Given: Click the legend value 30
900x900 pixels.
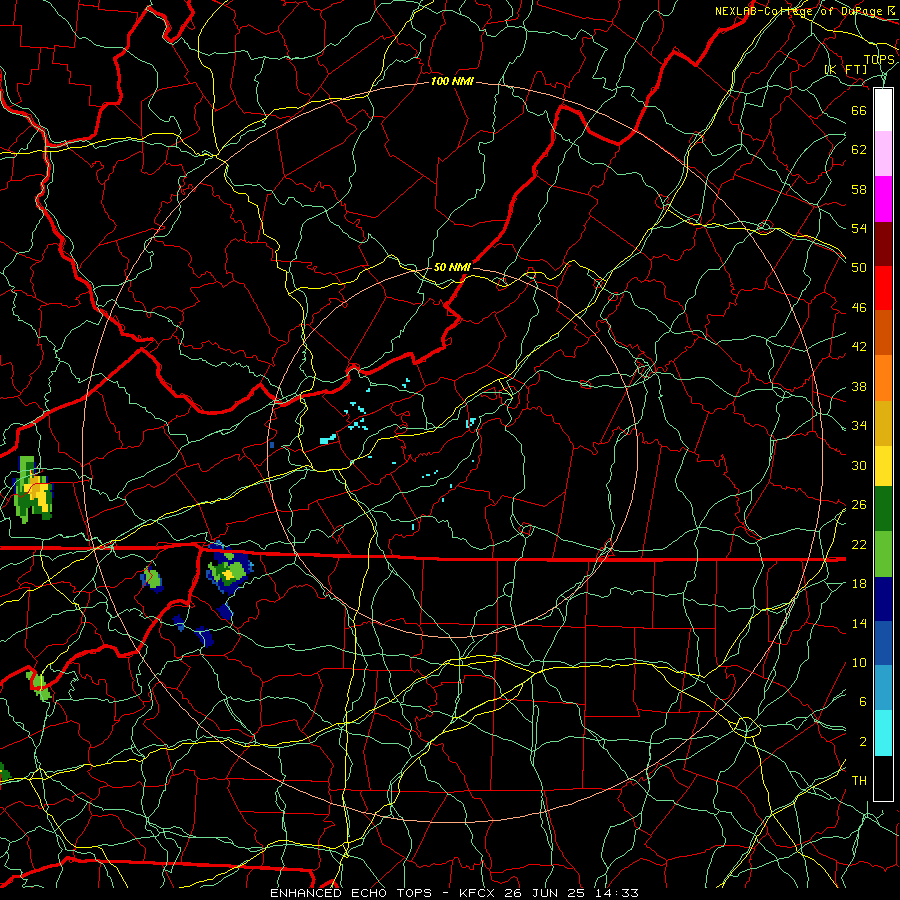Looking at the screenshot, I should 859,465.
